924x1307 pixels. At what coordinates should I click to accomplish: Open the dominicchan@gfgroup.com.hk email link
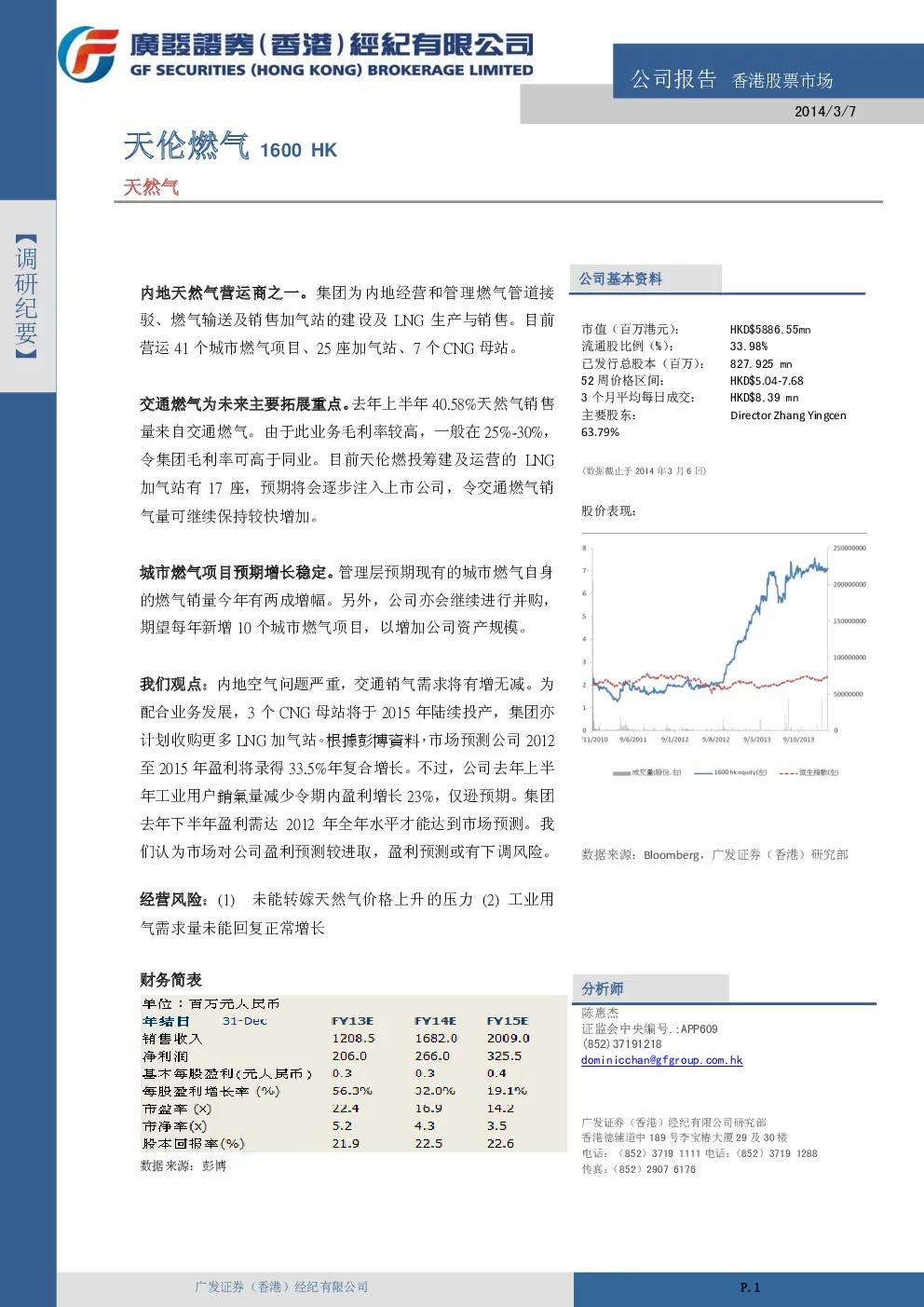pyautogui.click(x=661, y=1060)
